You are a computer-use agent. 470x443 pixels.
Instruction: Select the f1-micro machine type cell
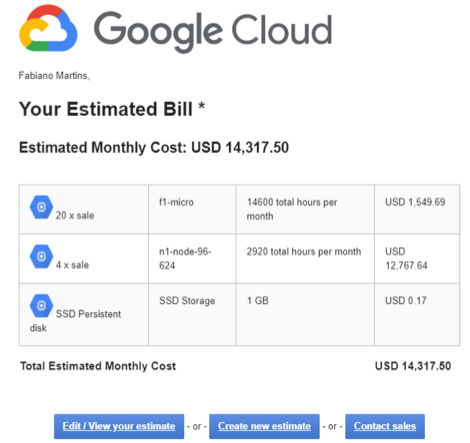(x=192, y=209)
